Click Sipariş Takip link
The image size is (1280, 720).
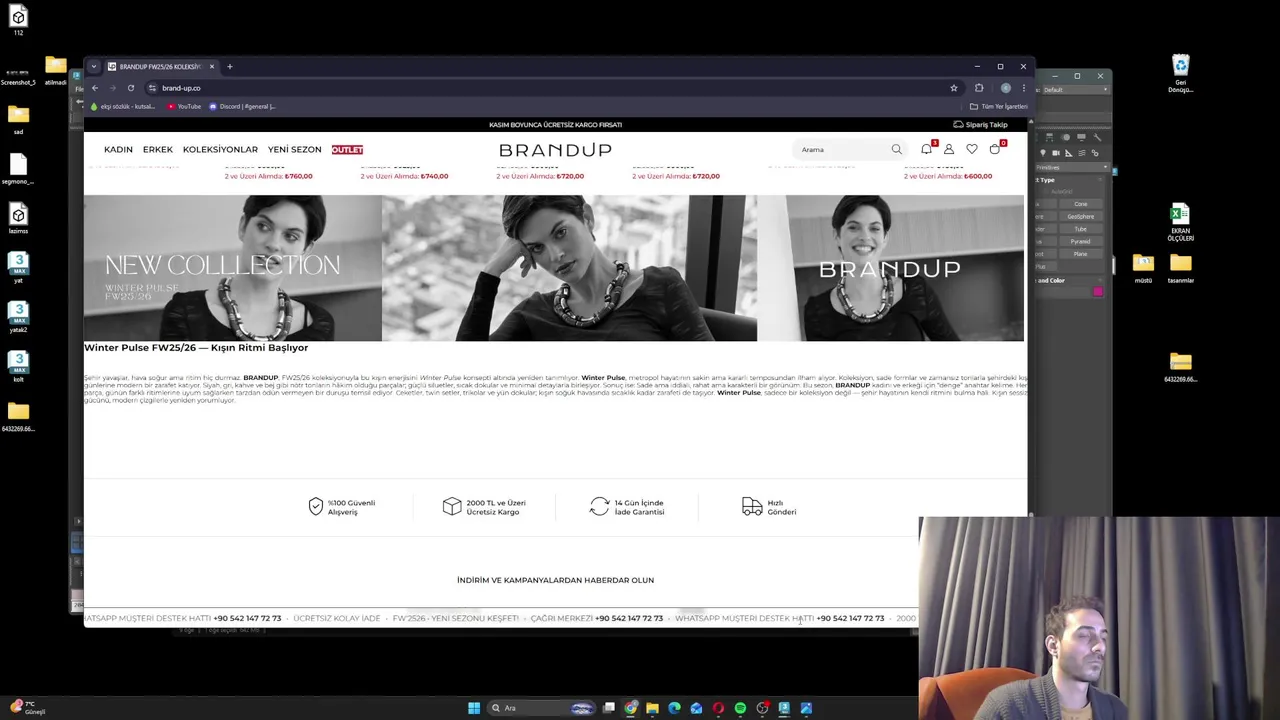pyautogui.click(x=980, y=125)
